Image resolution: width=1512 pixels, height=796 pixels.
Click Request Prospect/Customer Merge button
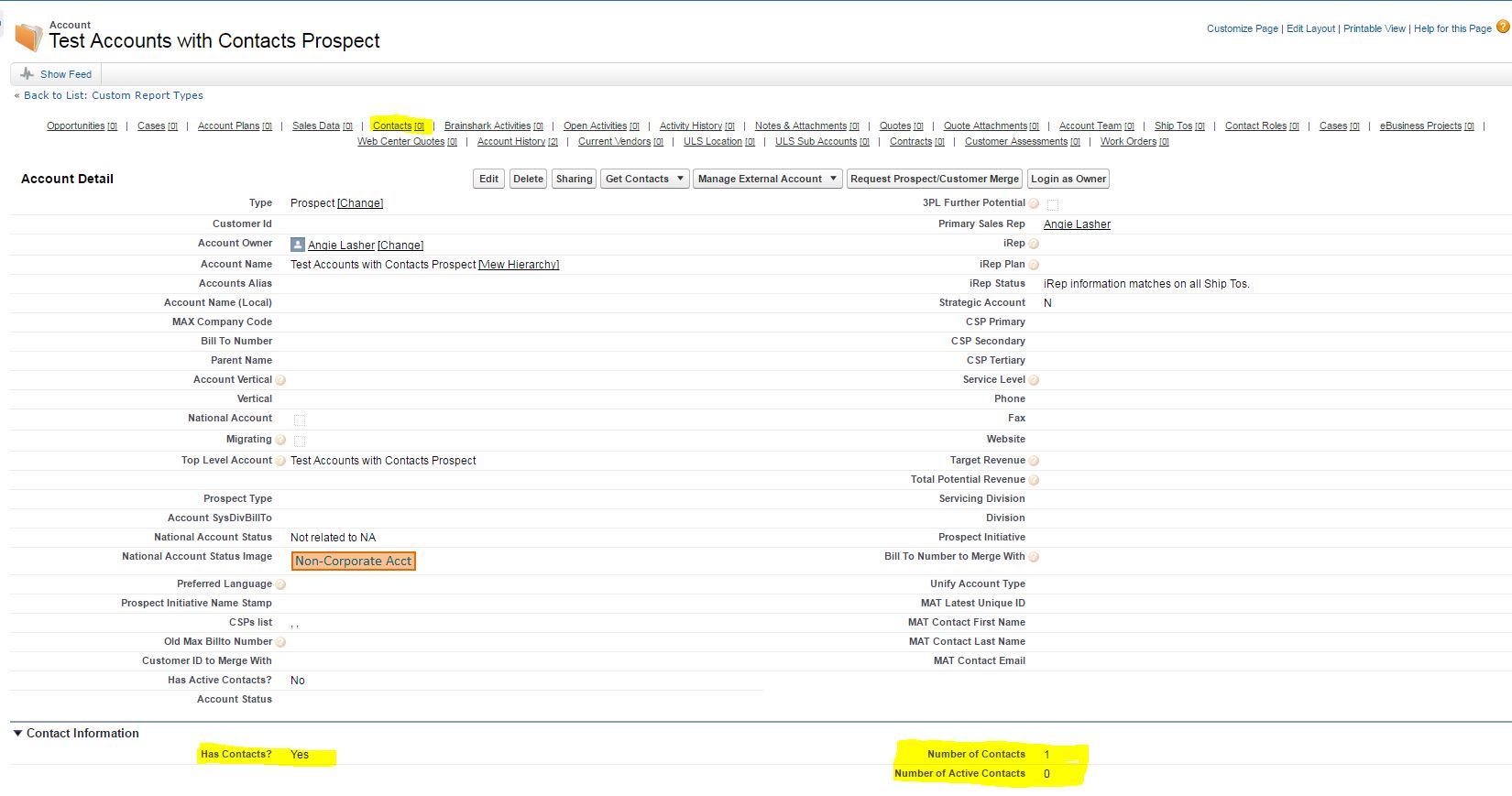click(935, 179)
